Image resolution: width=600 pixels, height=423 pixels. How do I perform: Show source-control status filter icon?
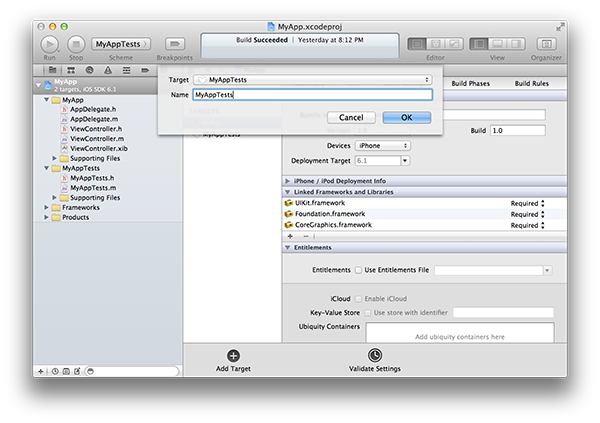[x=66, y=371]
